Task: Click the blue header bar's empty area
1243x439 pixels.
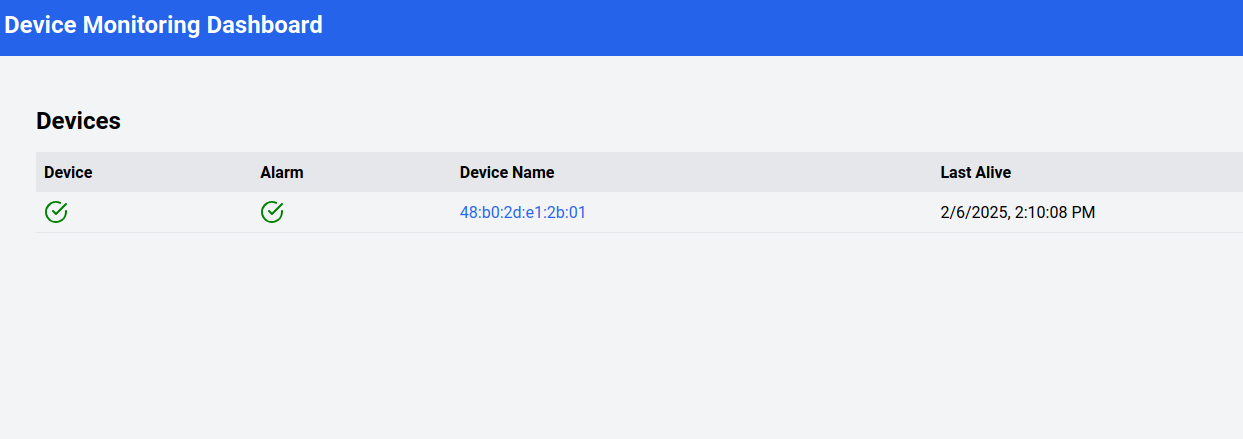Action: coord(780,27)
